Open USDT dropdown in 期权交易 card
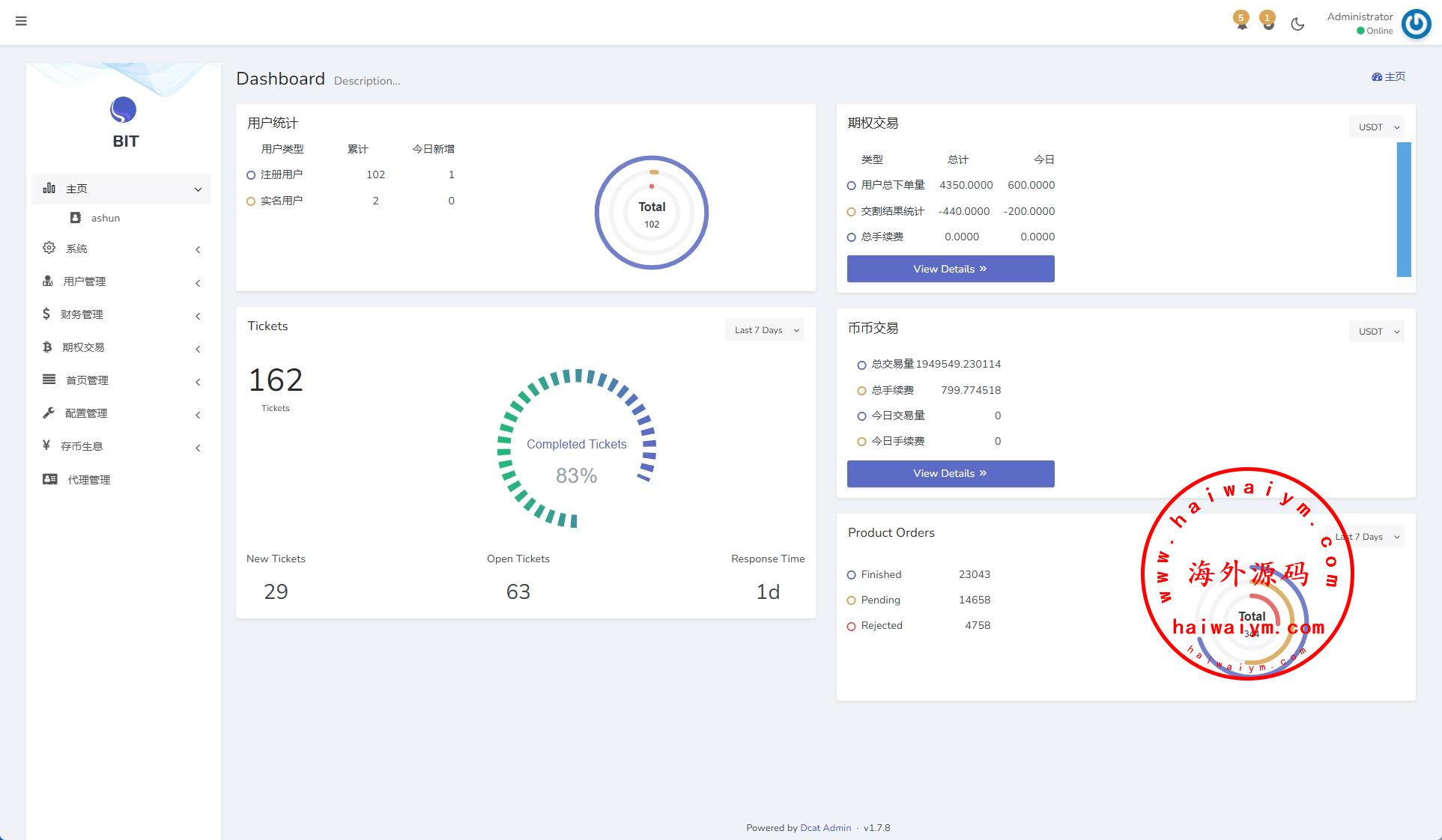Screen dimensions: 1442x840 [x=1376, y=127]
